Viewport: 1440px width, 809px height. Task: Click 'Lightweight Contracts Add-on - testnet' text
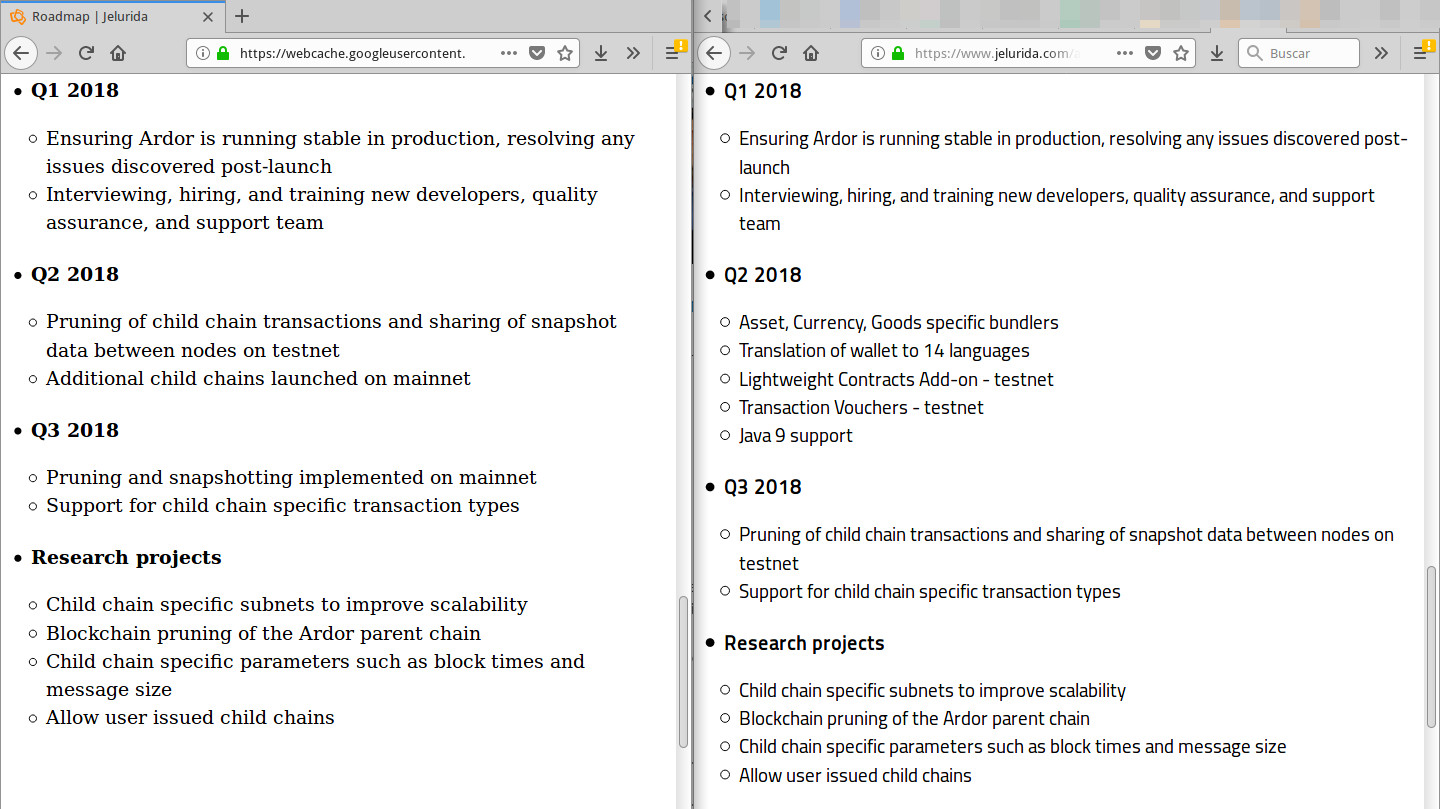pos(896,379)
